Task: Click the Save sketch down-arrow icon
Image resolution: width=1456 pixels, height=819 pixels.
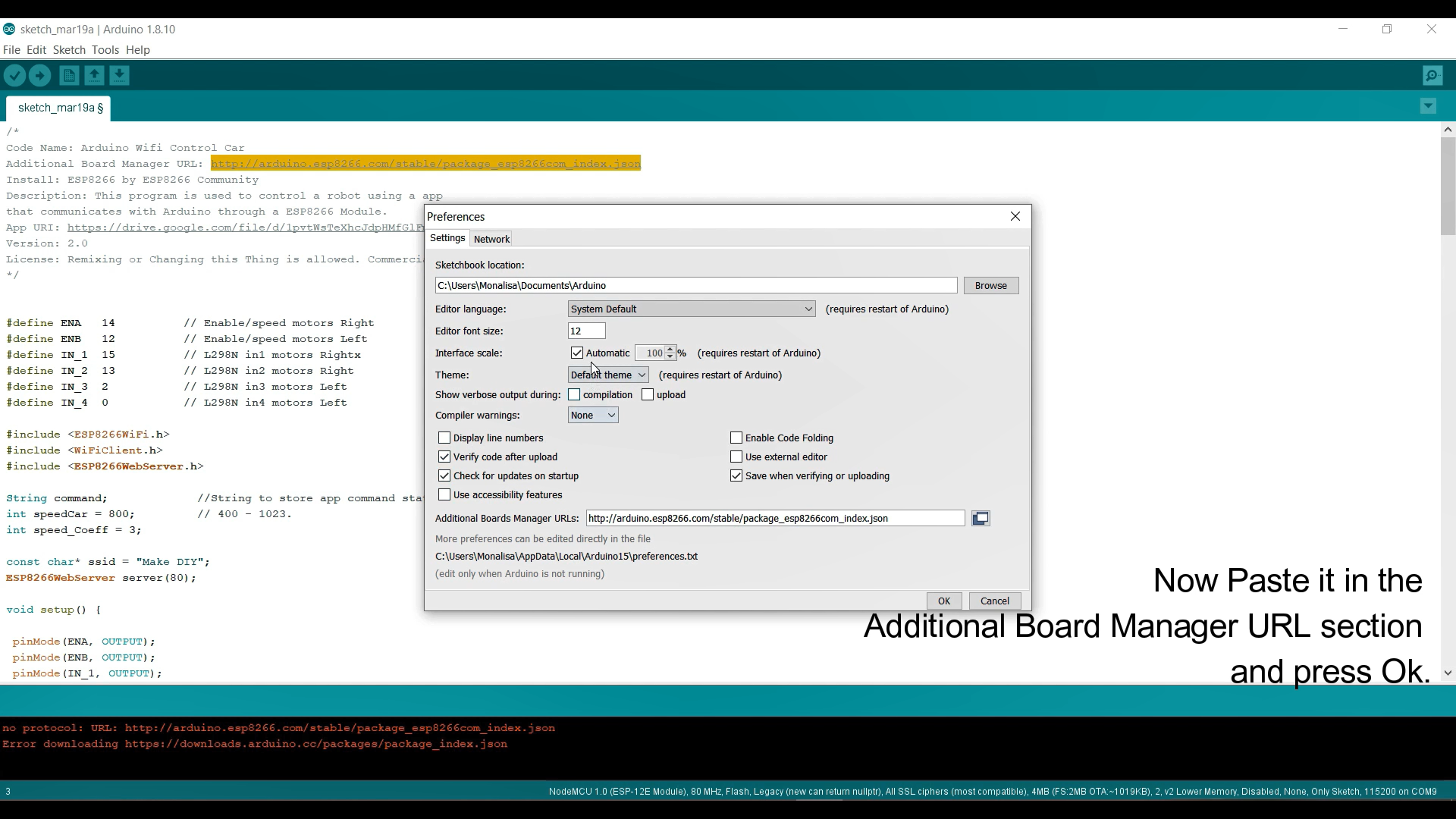Action: 119,76
